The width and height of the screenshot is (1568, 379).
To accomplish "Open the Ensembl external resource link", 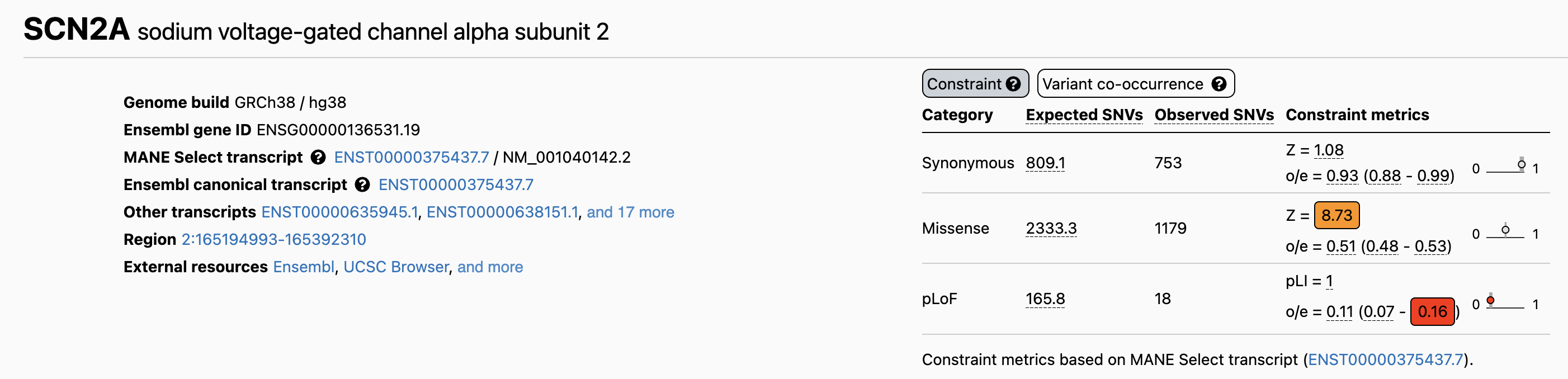I will 304,267.
